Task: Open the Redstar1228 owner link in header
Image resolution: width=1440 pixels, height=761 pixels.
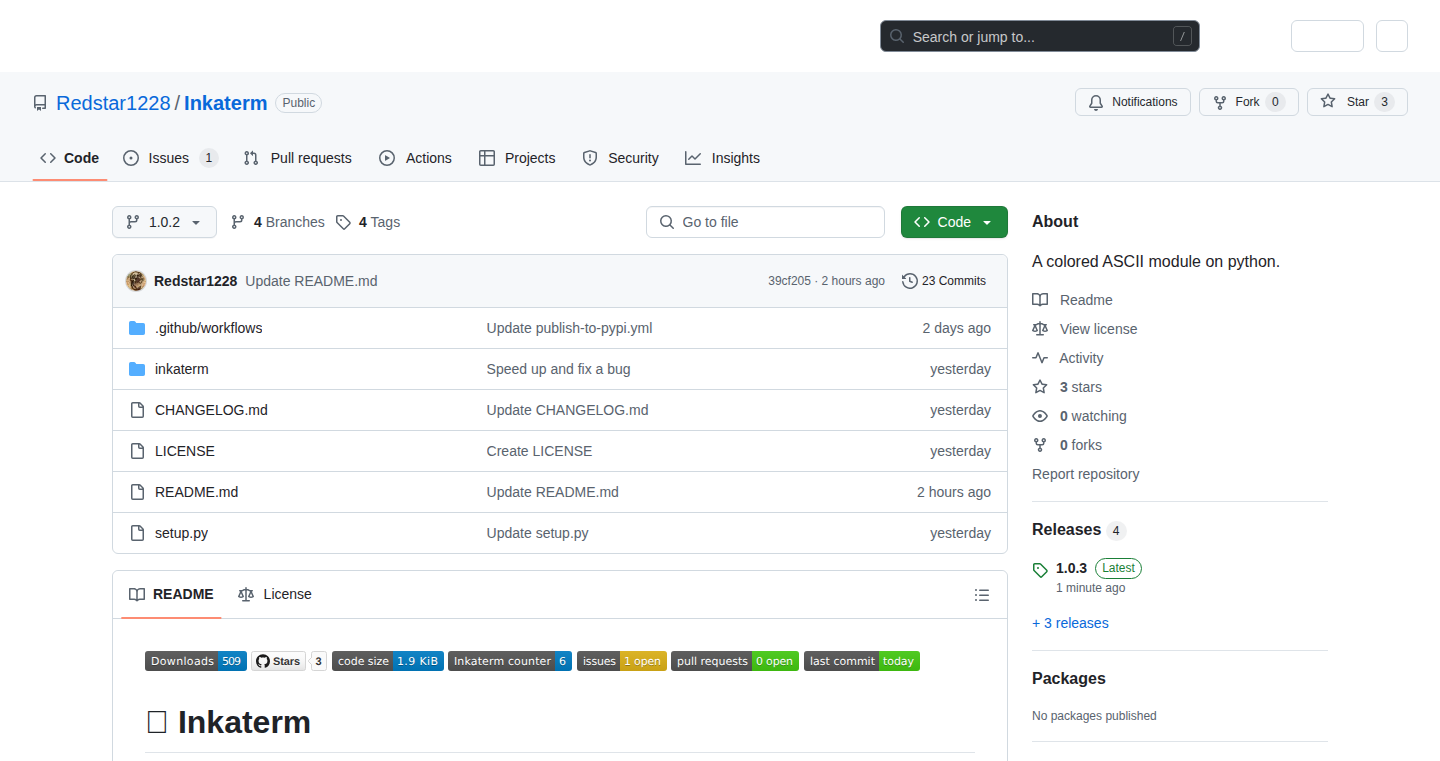Action: (x=113, y=103)
